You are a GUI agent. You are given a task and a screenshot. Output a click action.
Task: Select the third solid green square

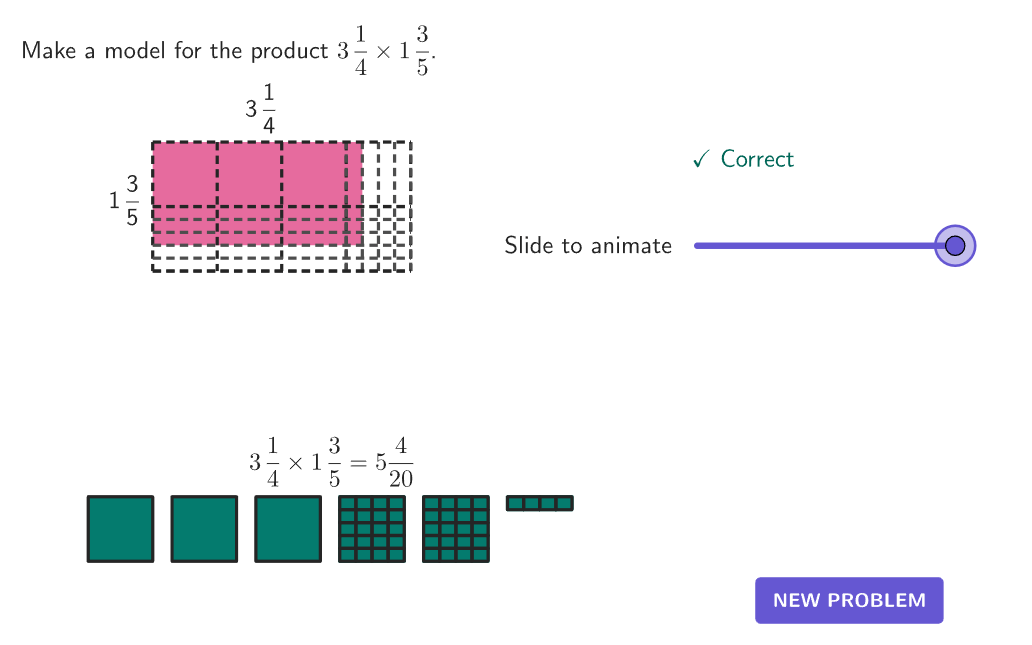[x=288, y=529]
